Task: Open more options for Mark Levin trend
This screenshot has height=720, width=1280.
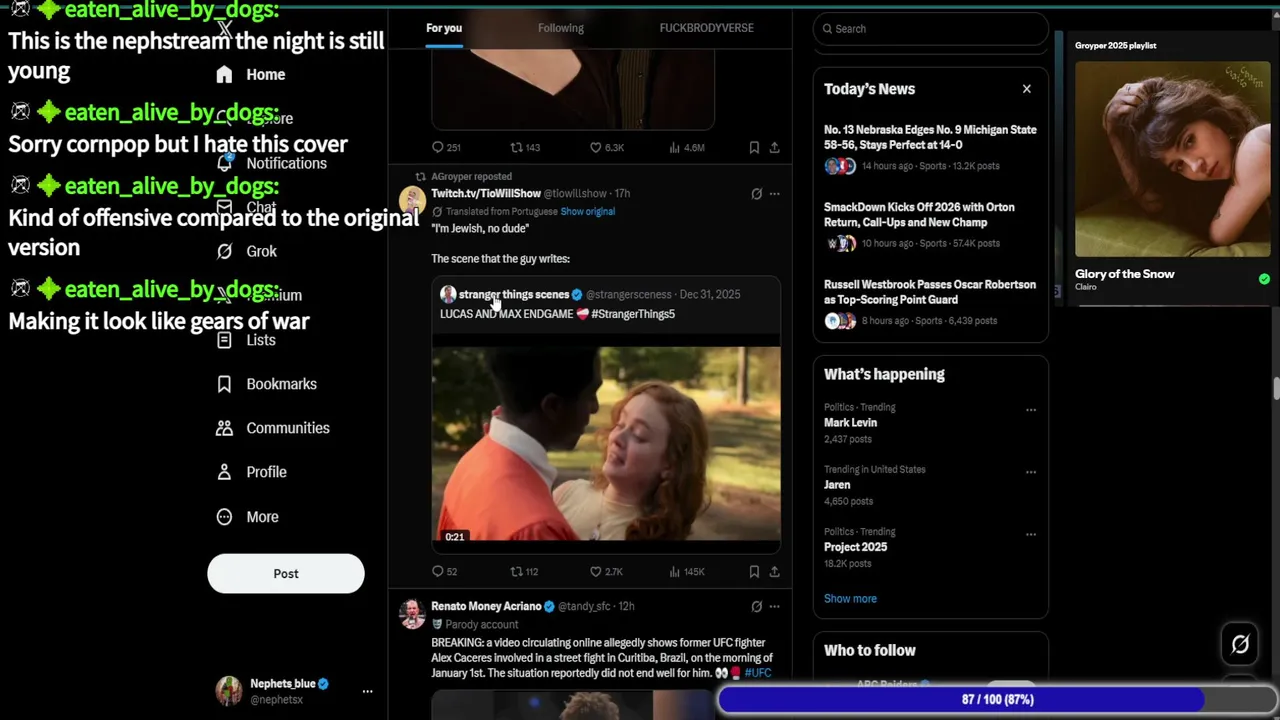Action: pos(1030,410)
